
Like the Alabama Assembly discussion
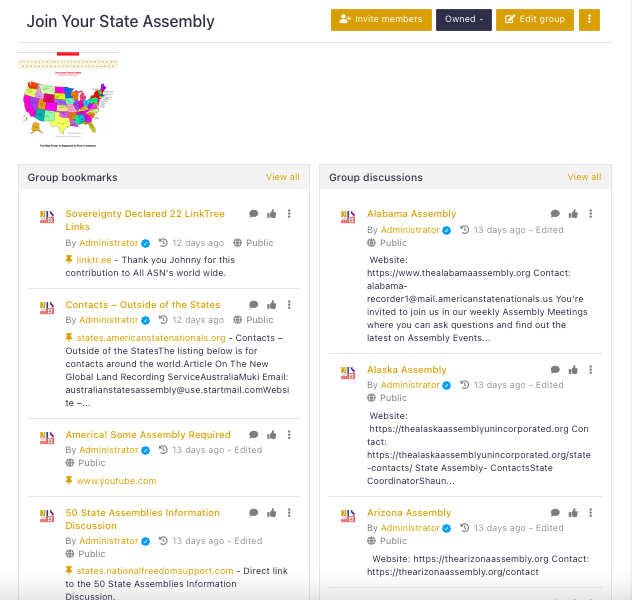click(x=573, y=213)
